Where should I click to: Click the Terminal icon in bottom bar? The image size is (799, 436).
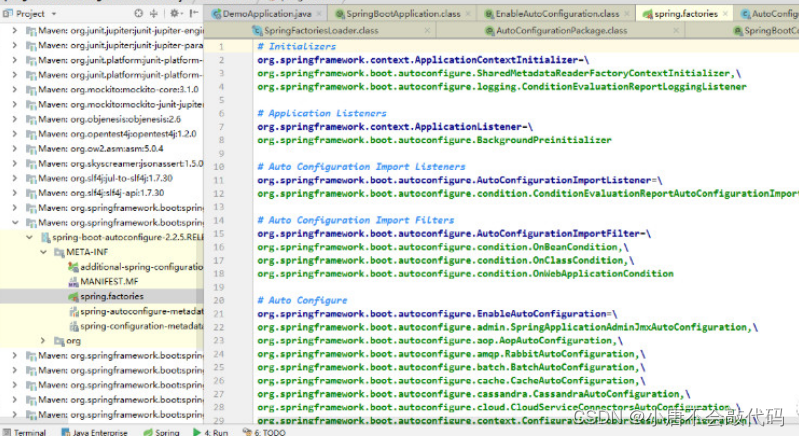click(7, 432)
